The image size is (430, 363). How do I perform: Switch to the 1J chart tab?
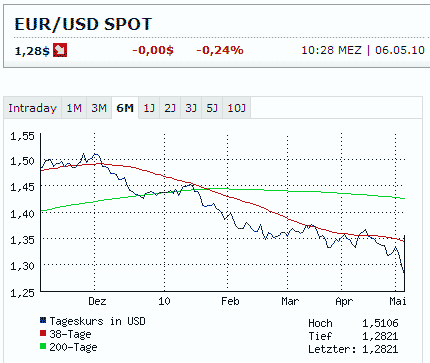[x=149, y=108]
